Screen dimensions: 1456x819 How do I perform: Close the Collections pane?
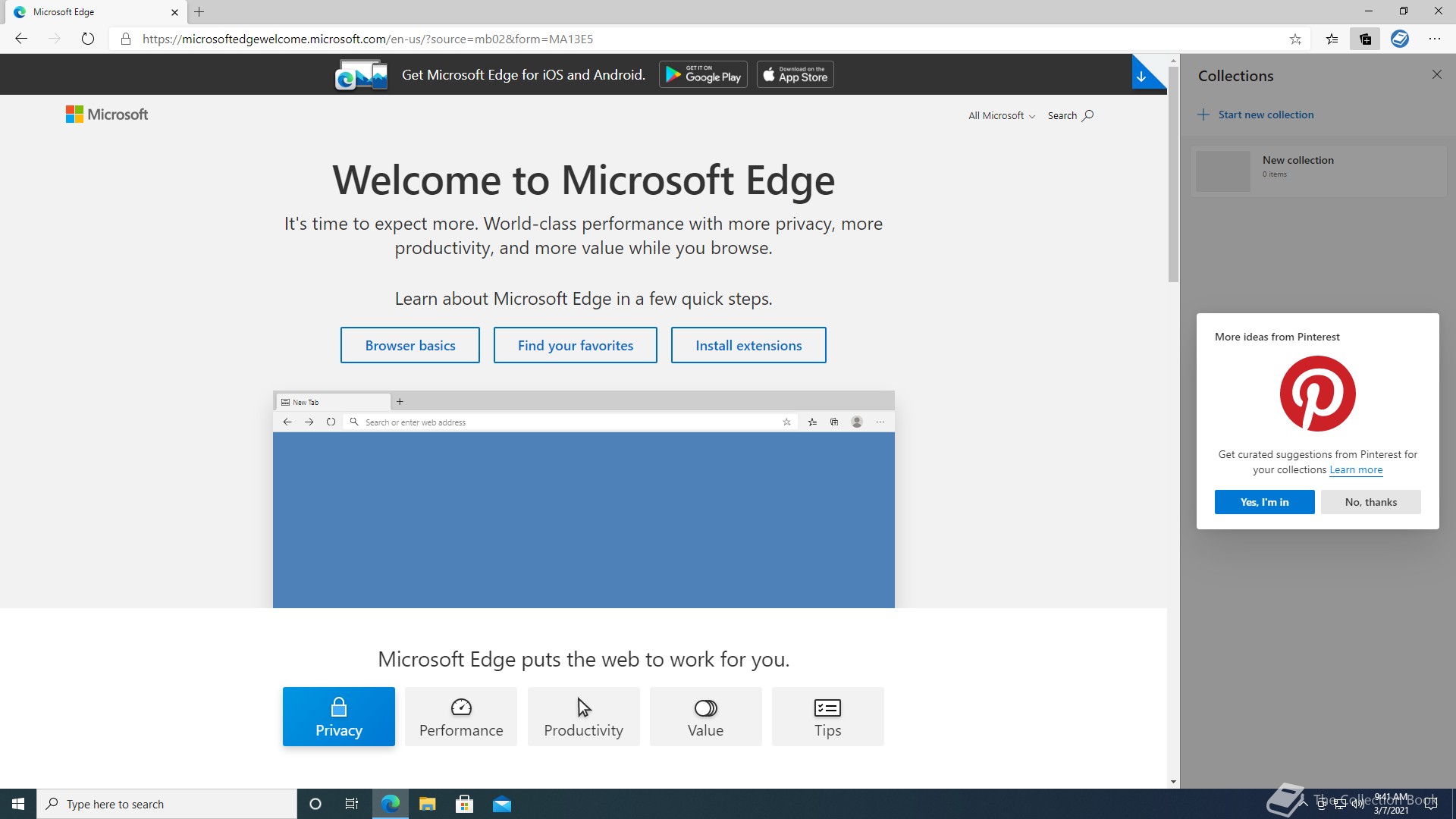coord(1436,74)
